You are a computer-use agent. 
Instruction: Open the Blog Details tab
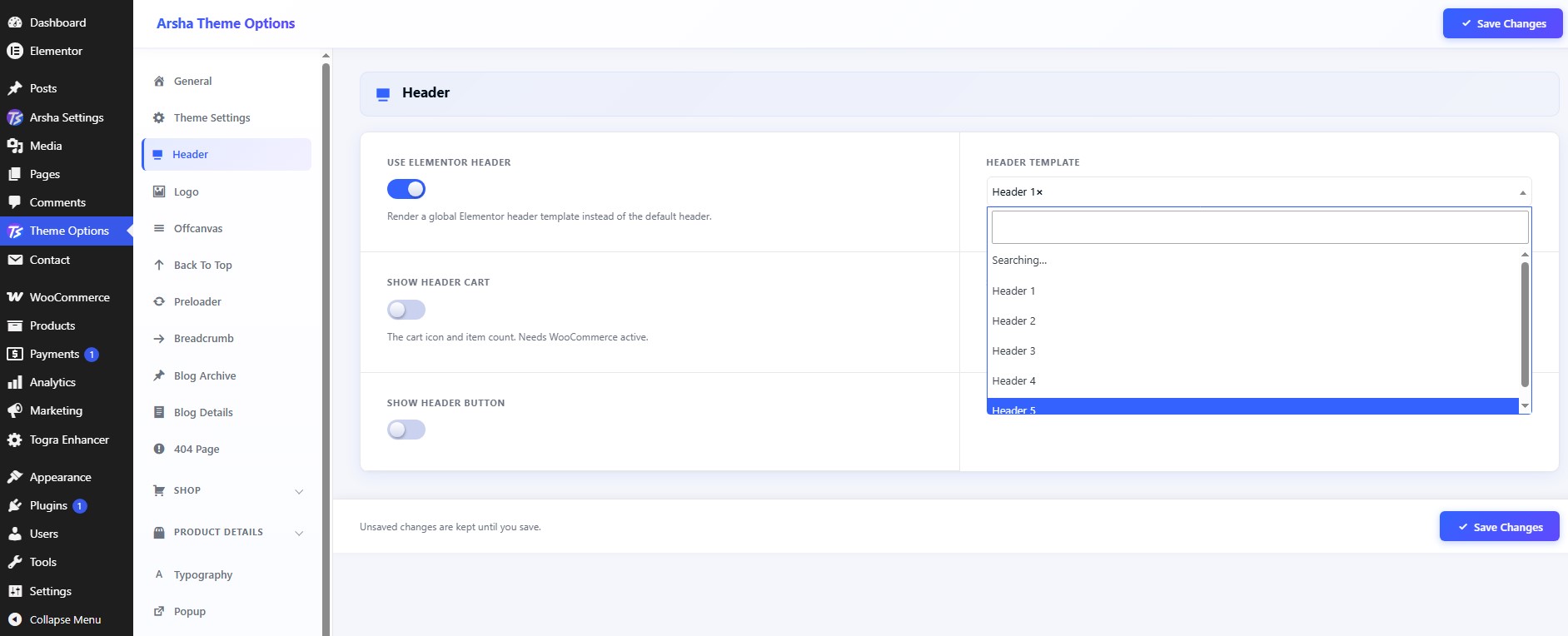coord(226,412)
